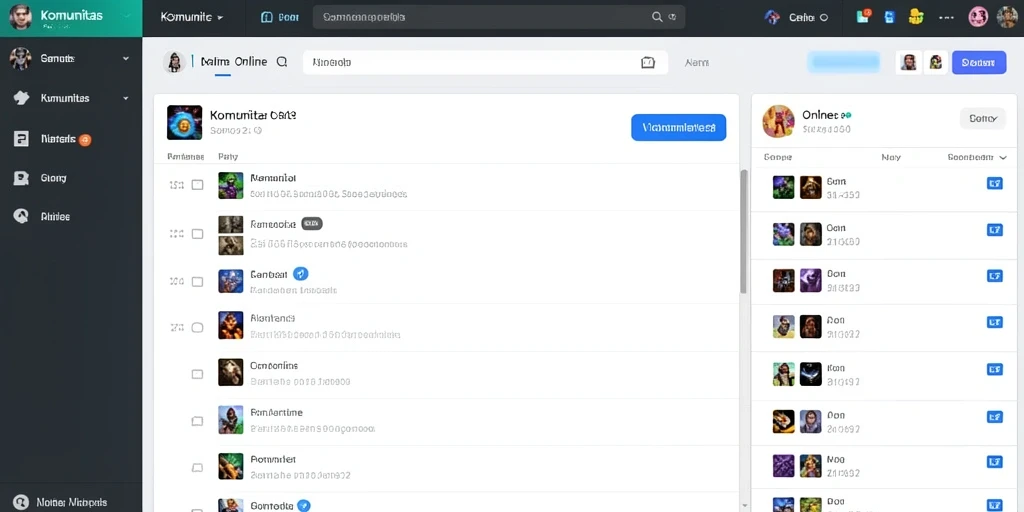
Task: Click into the white Ninooio input field
Action: 485,63
